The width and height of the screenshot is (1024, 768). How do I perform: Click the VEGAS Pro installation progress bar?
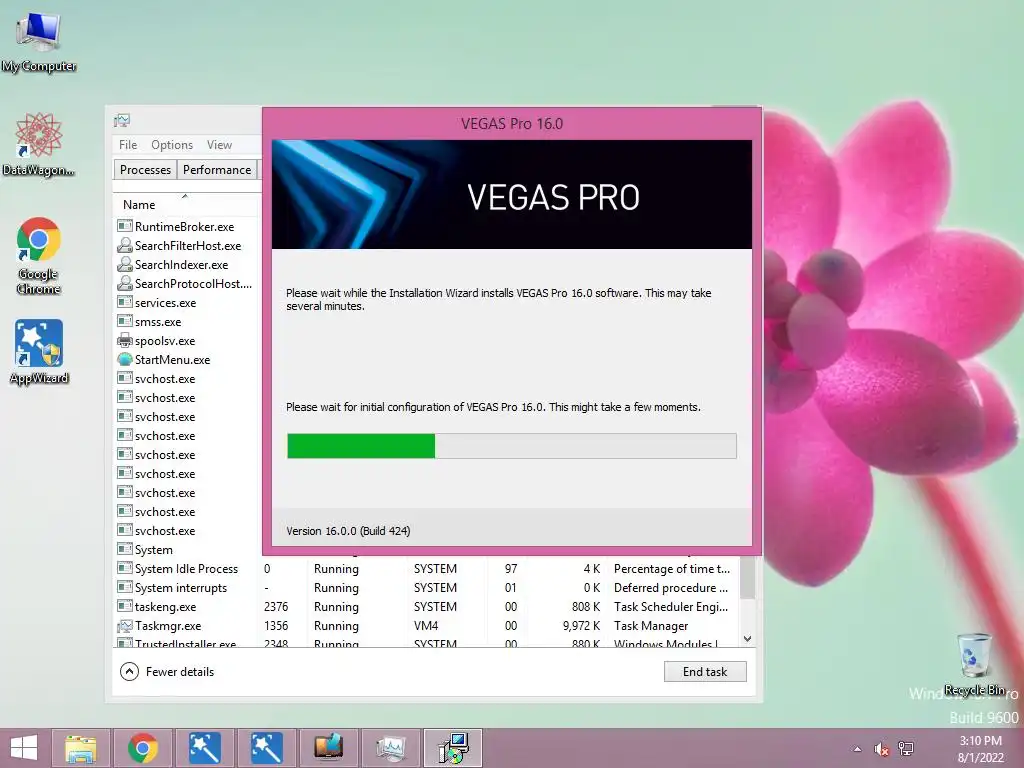click(x=512, y=446)
